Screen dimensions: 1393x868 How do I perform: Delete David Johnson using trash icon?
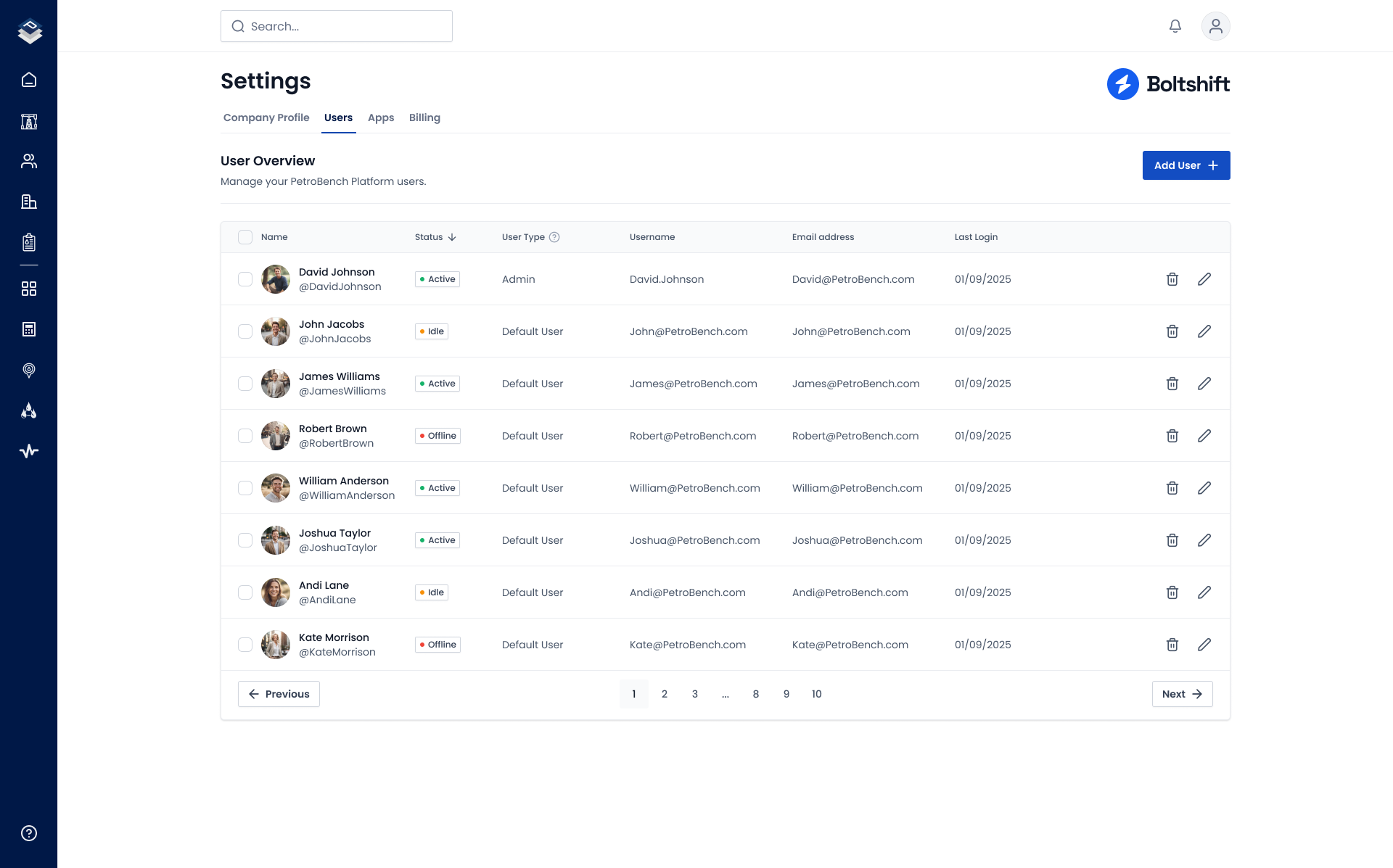[x=1172, y=279]
